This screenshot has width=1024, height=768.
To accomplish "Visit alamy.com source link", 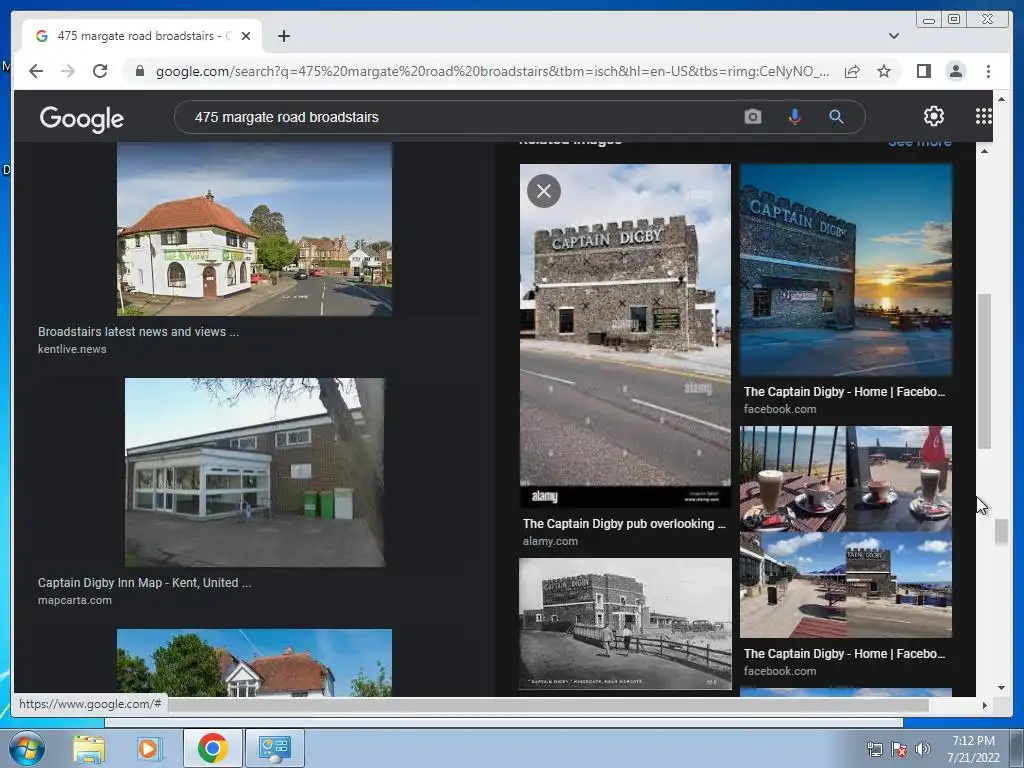I will [x=550, y=541].
